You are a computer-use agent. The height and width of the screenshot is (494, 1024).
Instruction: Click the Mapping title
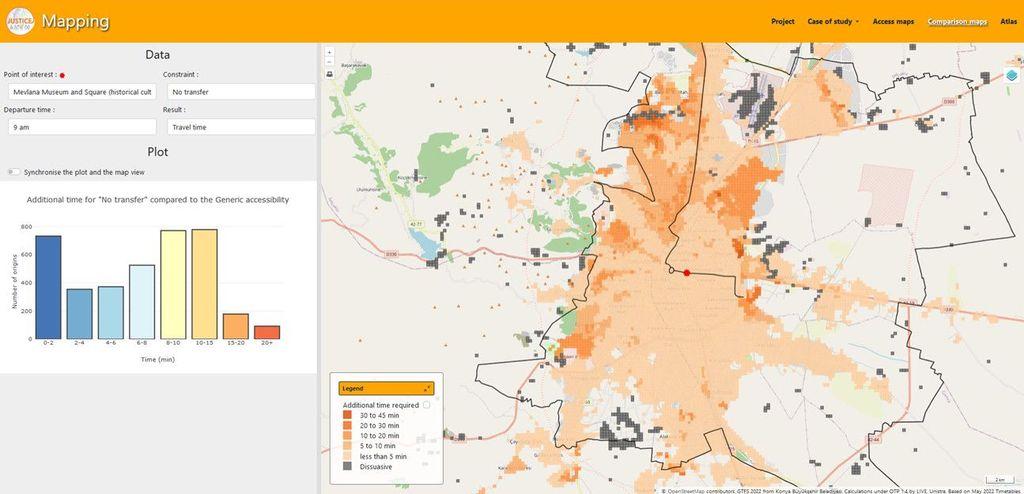pos(76,21)
